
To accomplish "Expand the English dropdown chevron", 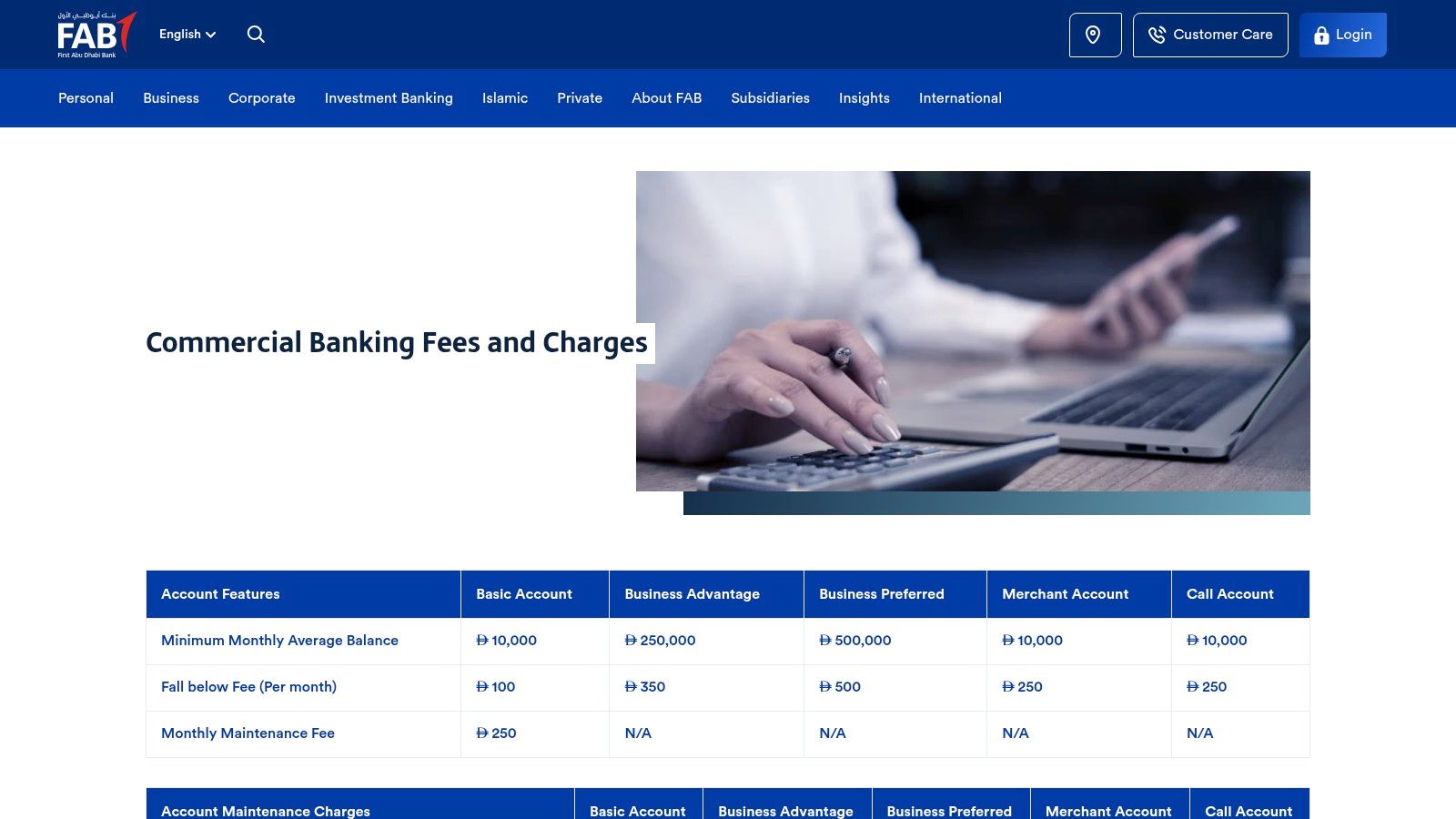I will coord(211,35).
